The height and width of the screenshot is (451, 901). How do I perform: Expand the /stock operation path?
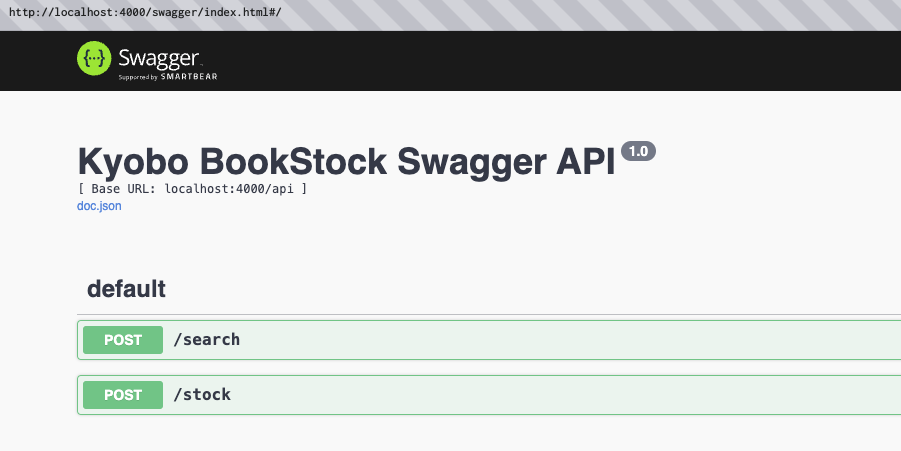pos(202,395)
